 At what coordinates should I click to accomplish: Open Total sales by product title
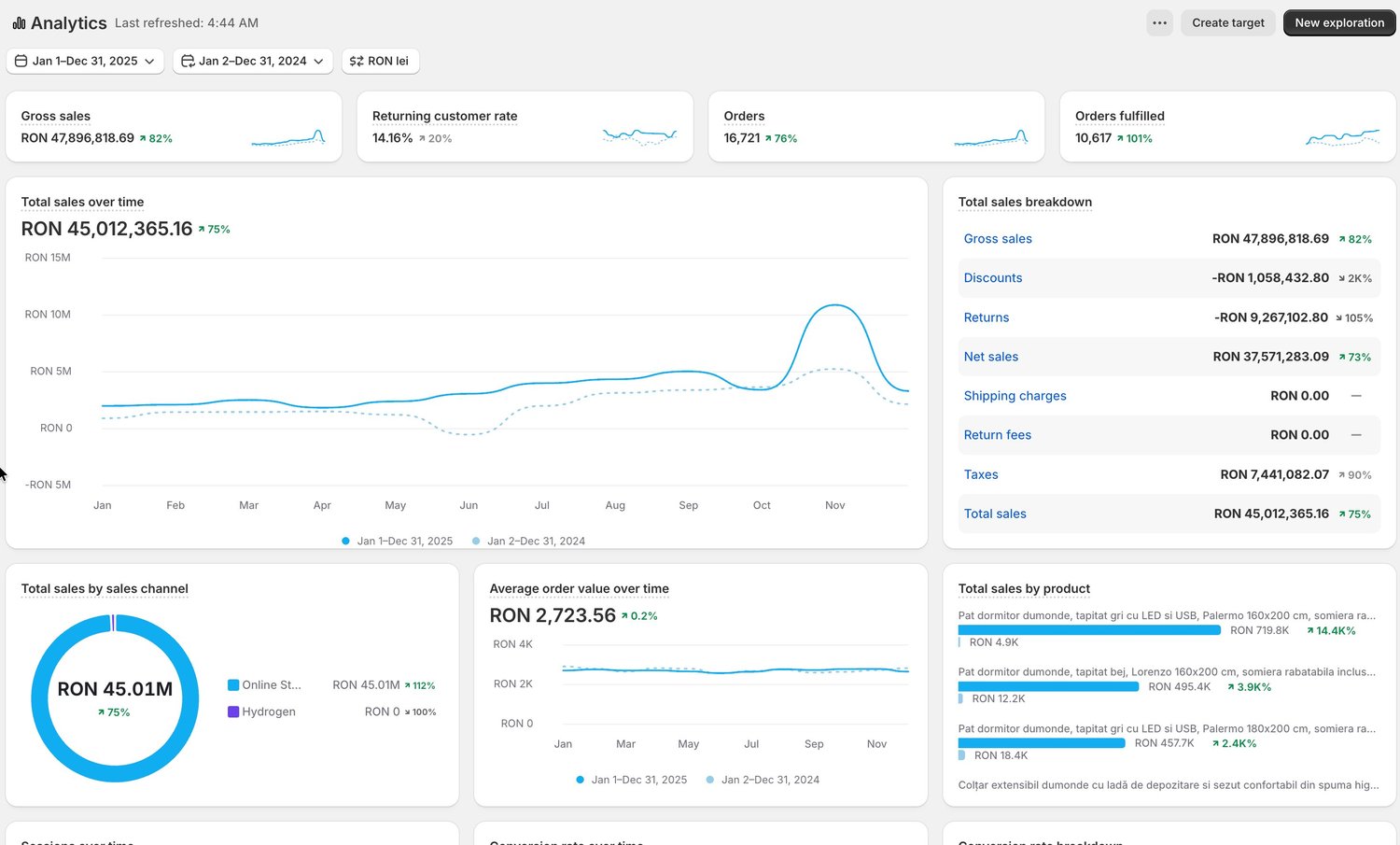(x=1024, y=588)
